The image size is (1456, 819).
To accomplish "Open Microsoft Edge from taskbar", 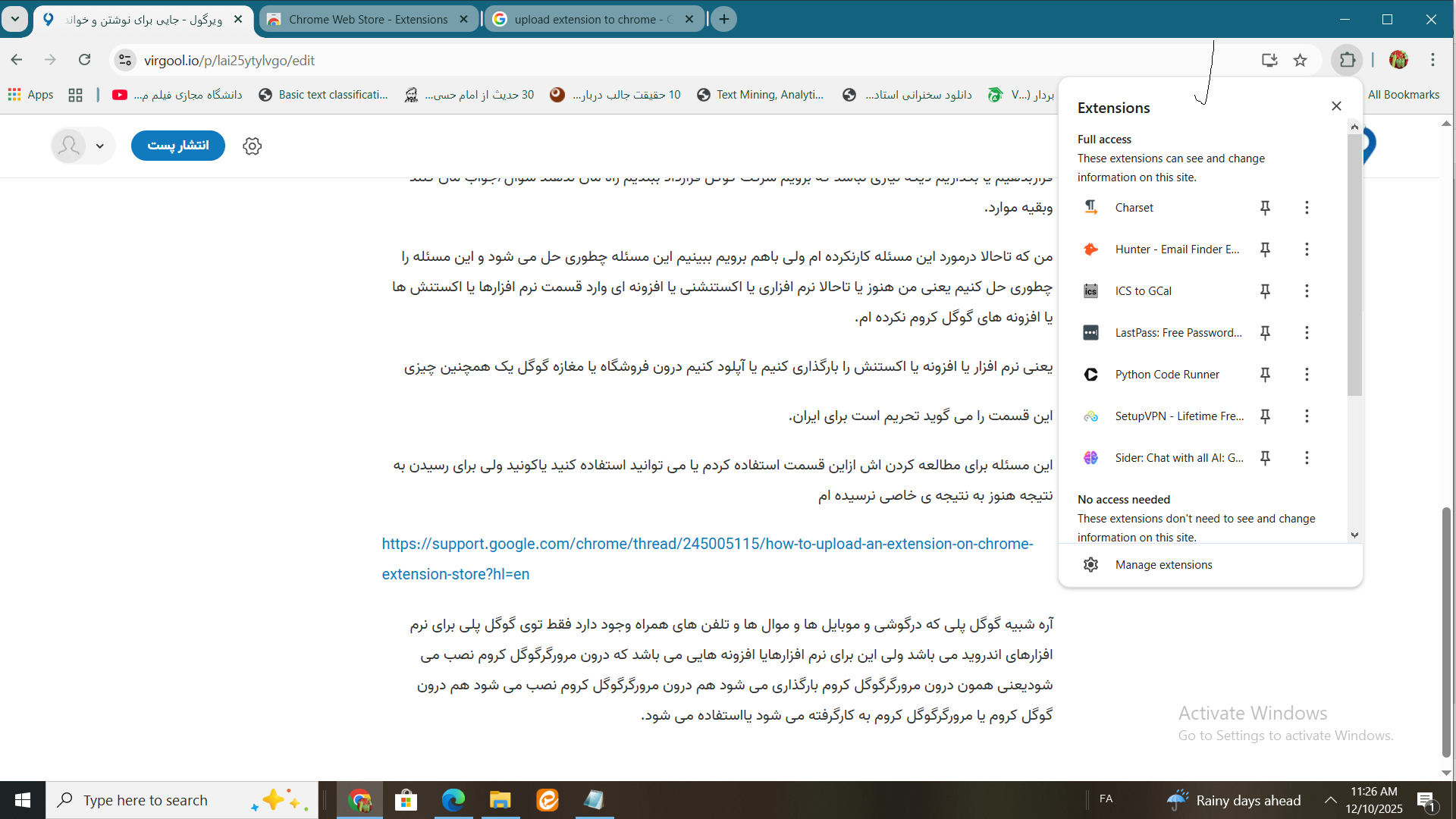I will pos(453,800).
